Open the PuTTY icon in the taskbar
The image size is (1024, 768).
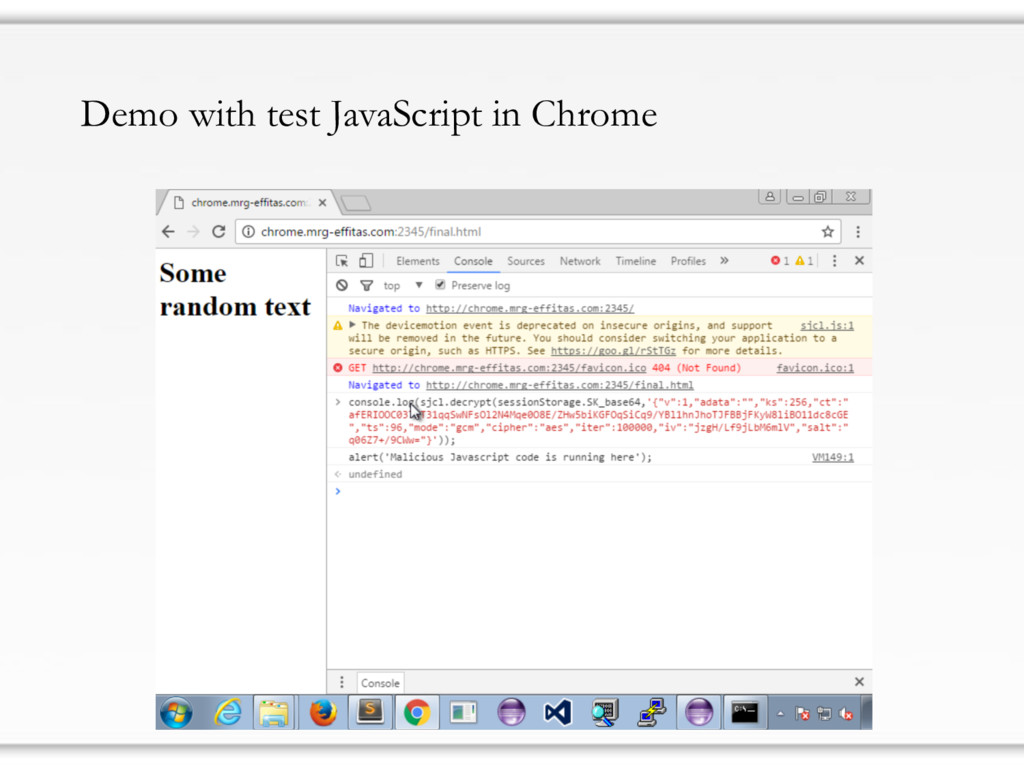point(651,712)
